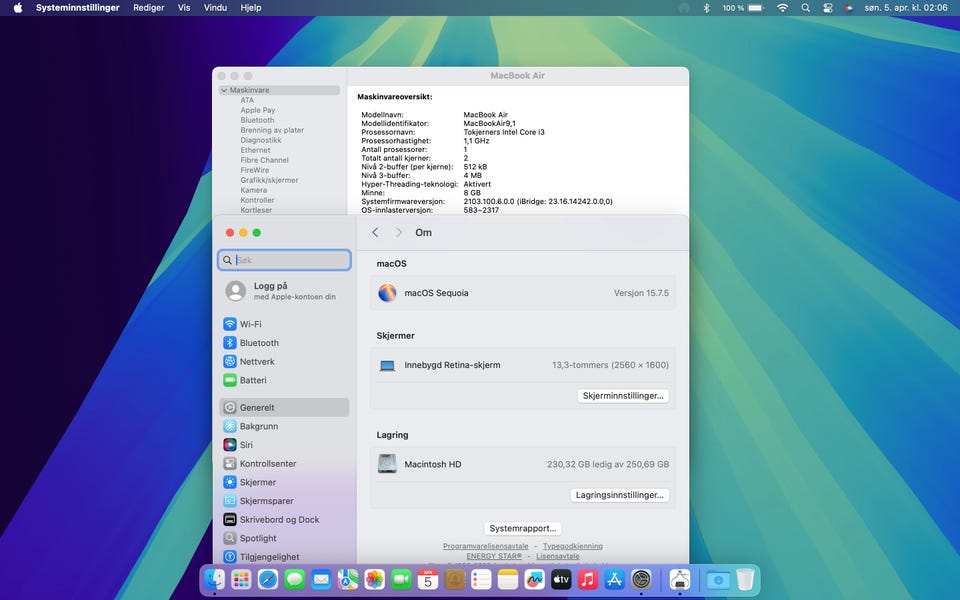Open Trash from the Dock
Image resolution: width=960 pixels, height=600 pixels.
pos(745,579)
